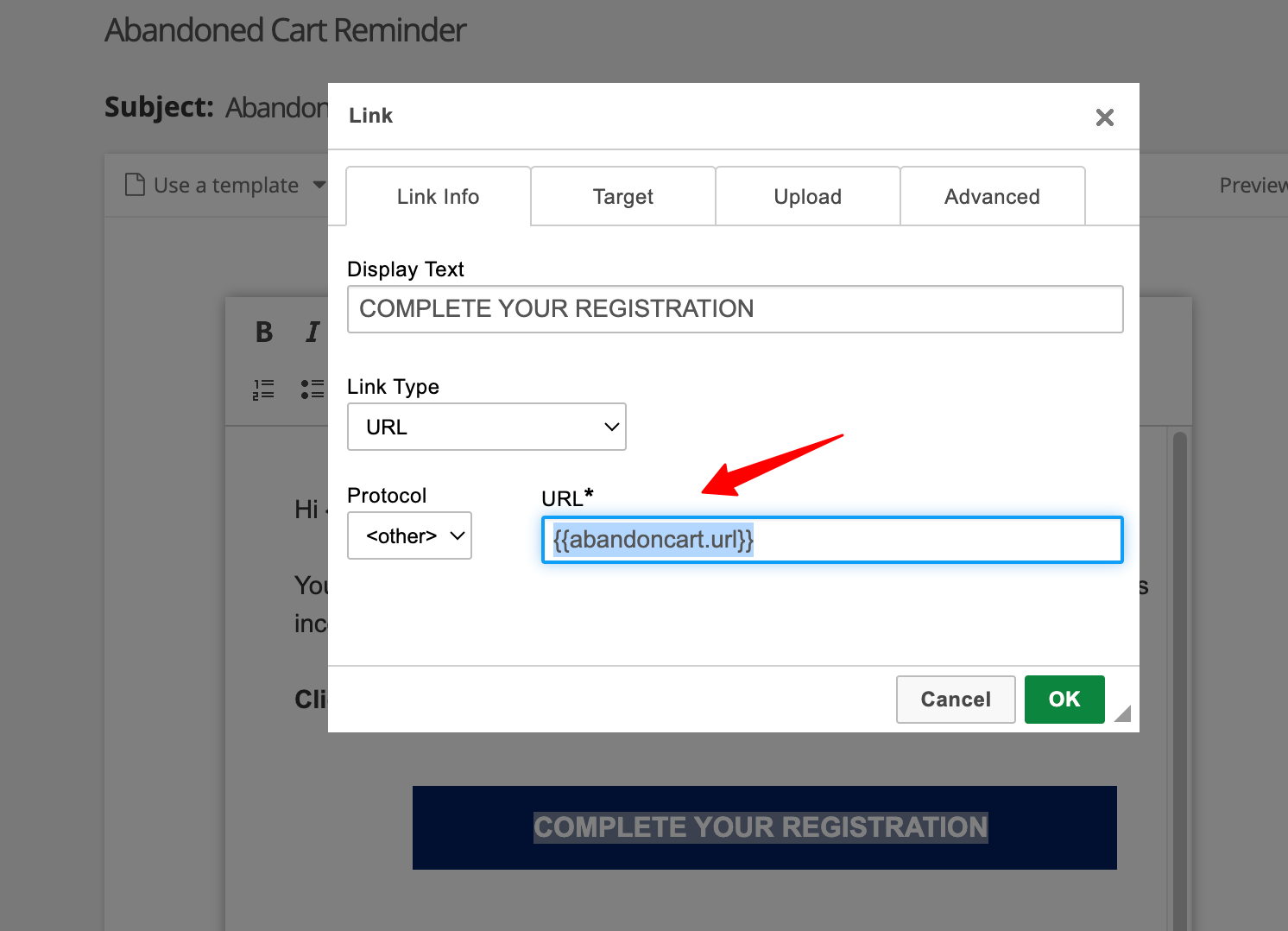Screen dimensions: 1288x931
Task: Click the dialog corner handle icon
Action: [x=1123, y=713]
